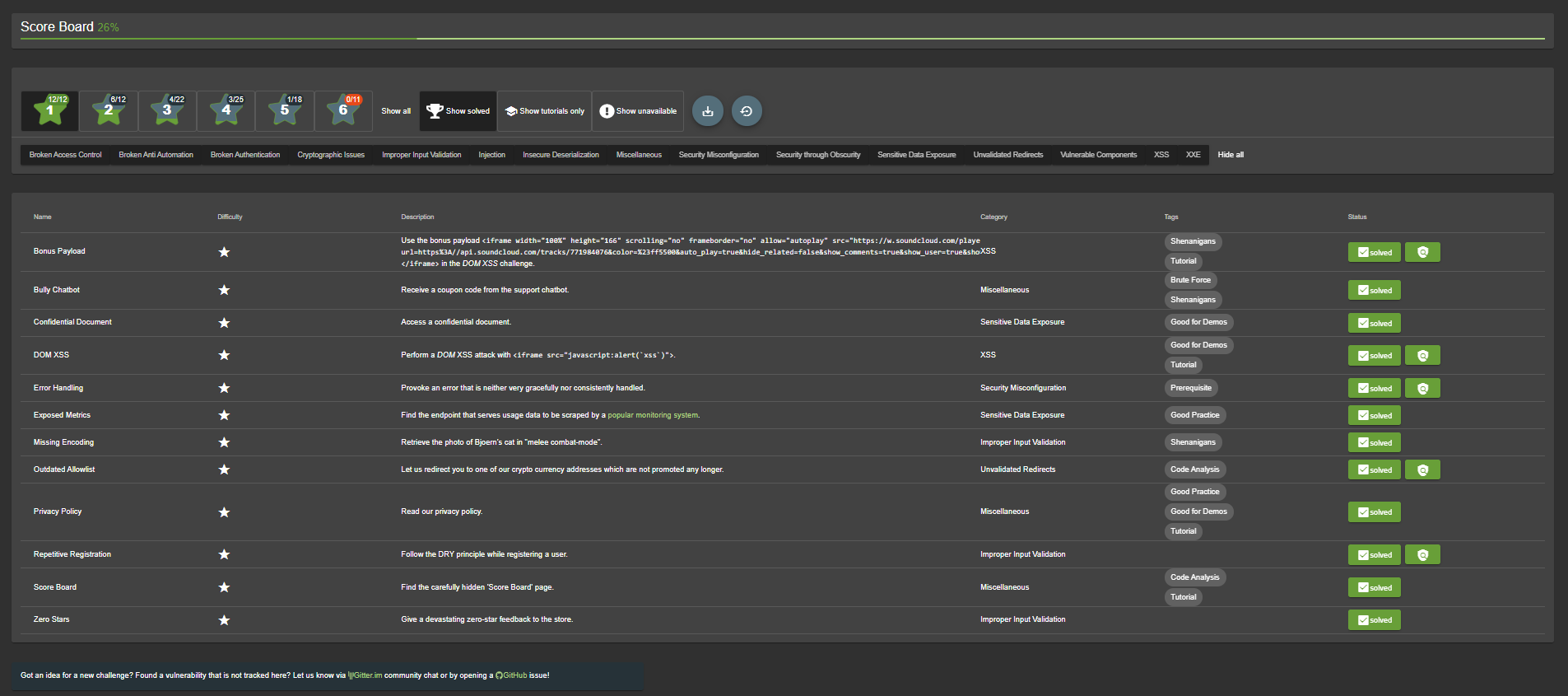Toggle Show unavailable challenges
Image resolution: width=1568 pixels, height=696 pixels.
[638, 111]
